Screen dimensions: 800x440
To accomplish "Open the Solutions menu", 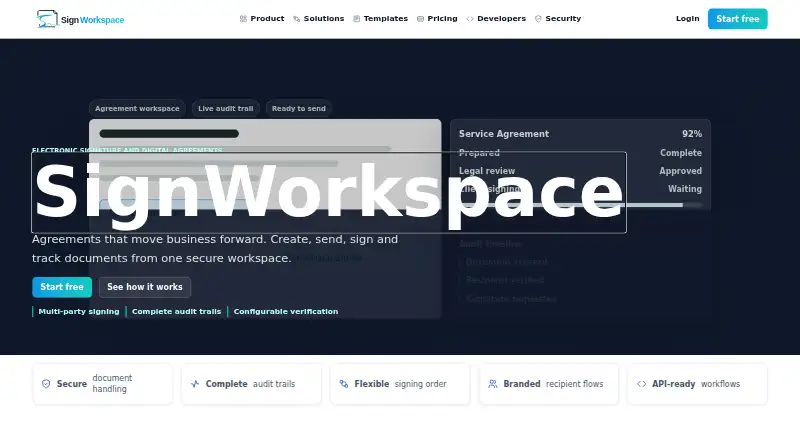I will [x=318, y=19].
